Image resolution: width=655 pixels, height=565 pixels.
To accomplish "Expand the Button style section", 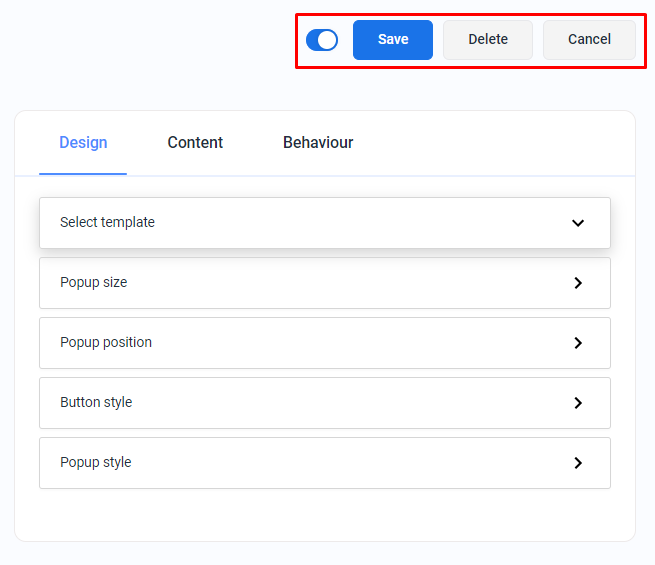I will [x=324, y=403].
